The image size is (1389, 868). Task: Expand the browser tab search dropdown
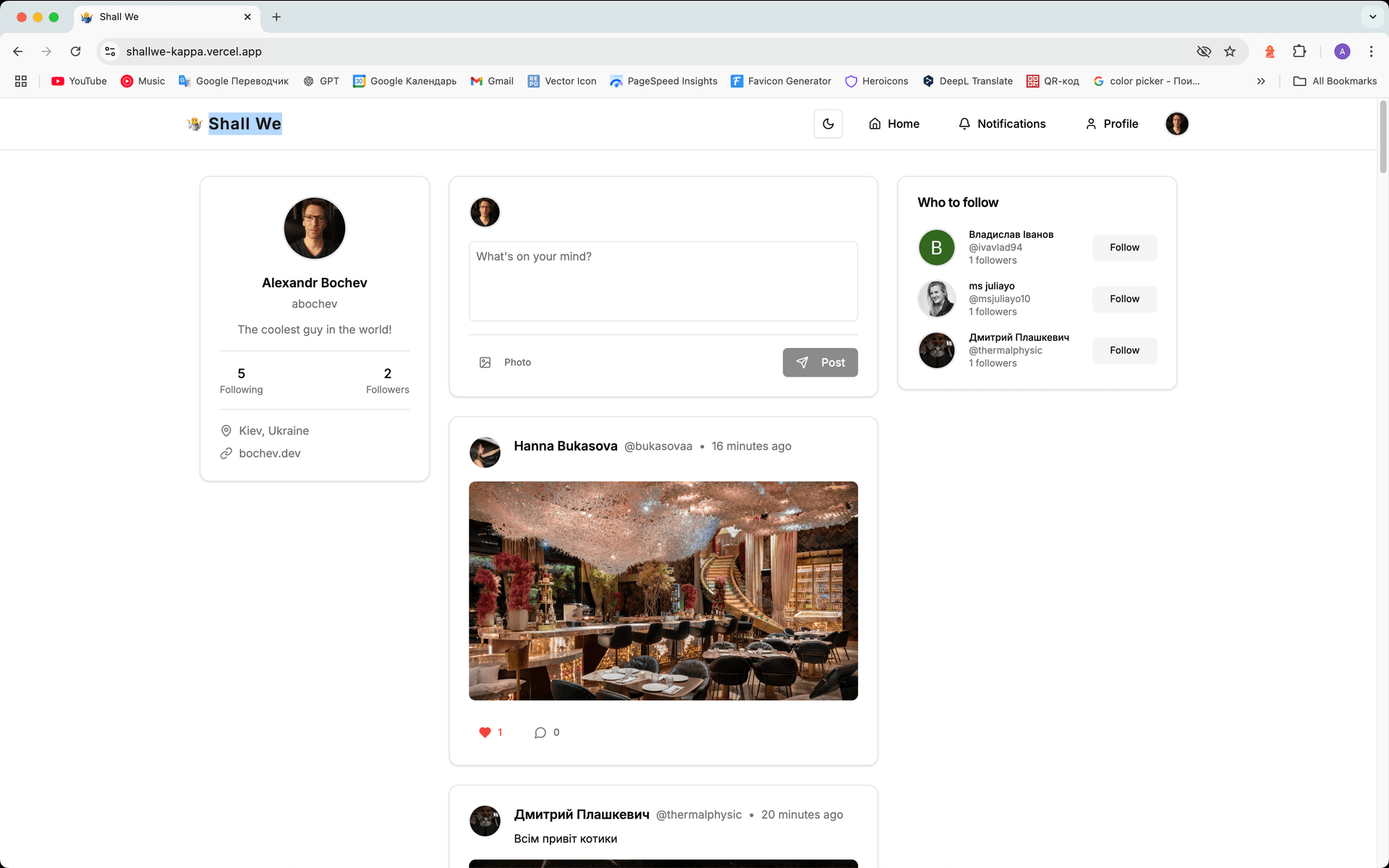(1372, 17)
